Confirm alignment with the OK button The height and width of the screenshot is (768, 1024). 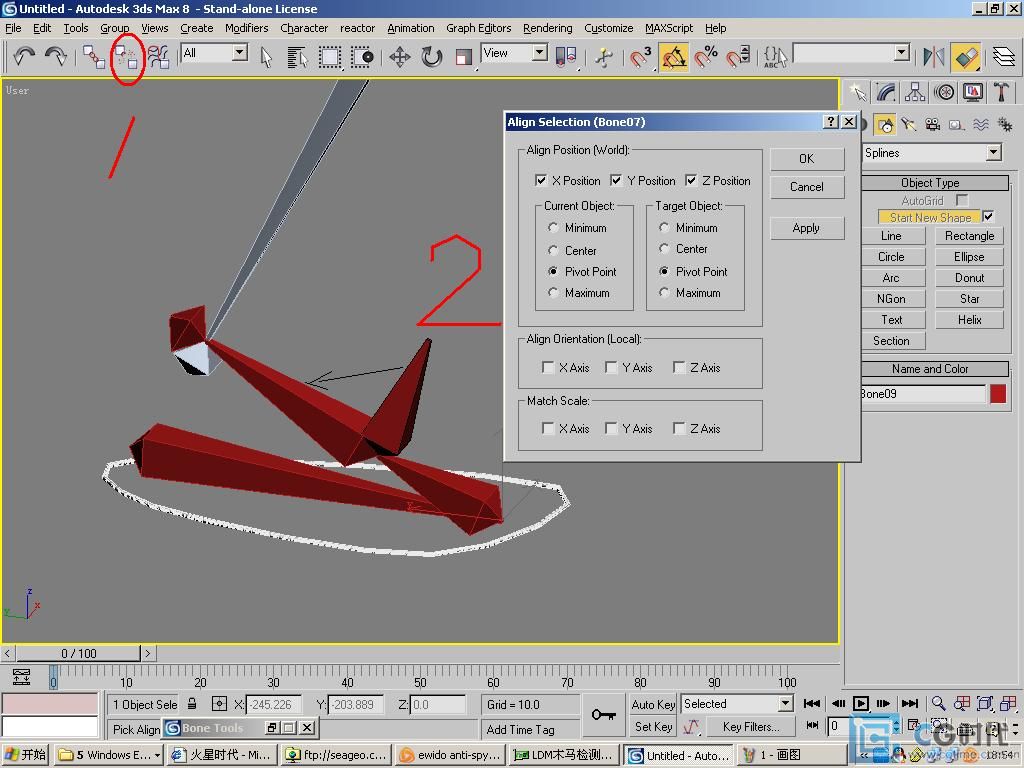click(807, 159)
